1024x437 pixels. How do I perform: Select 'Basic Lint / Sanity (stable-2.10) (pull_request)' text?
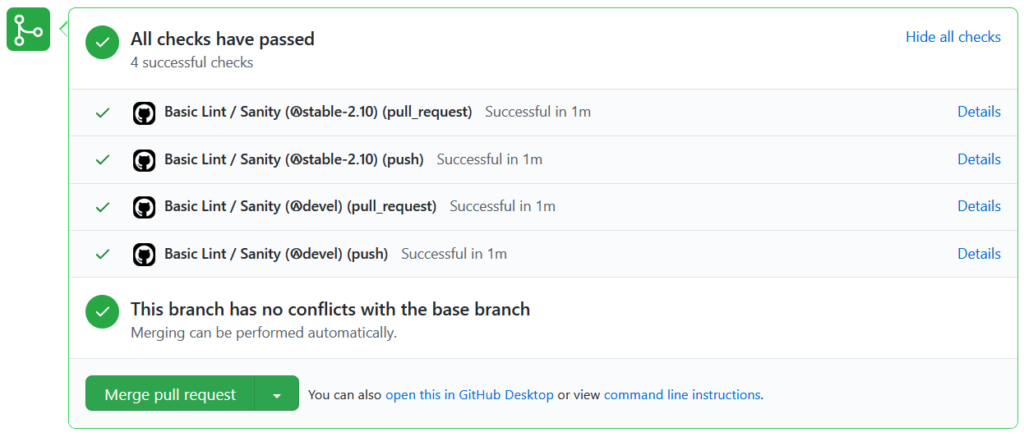[x=318, y=112]
